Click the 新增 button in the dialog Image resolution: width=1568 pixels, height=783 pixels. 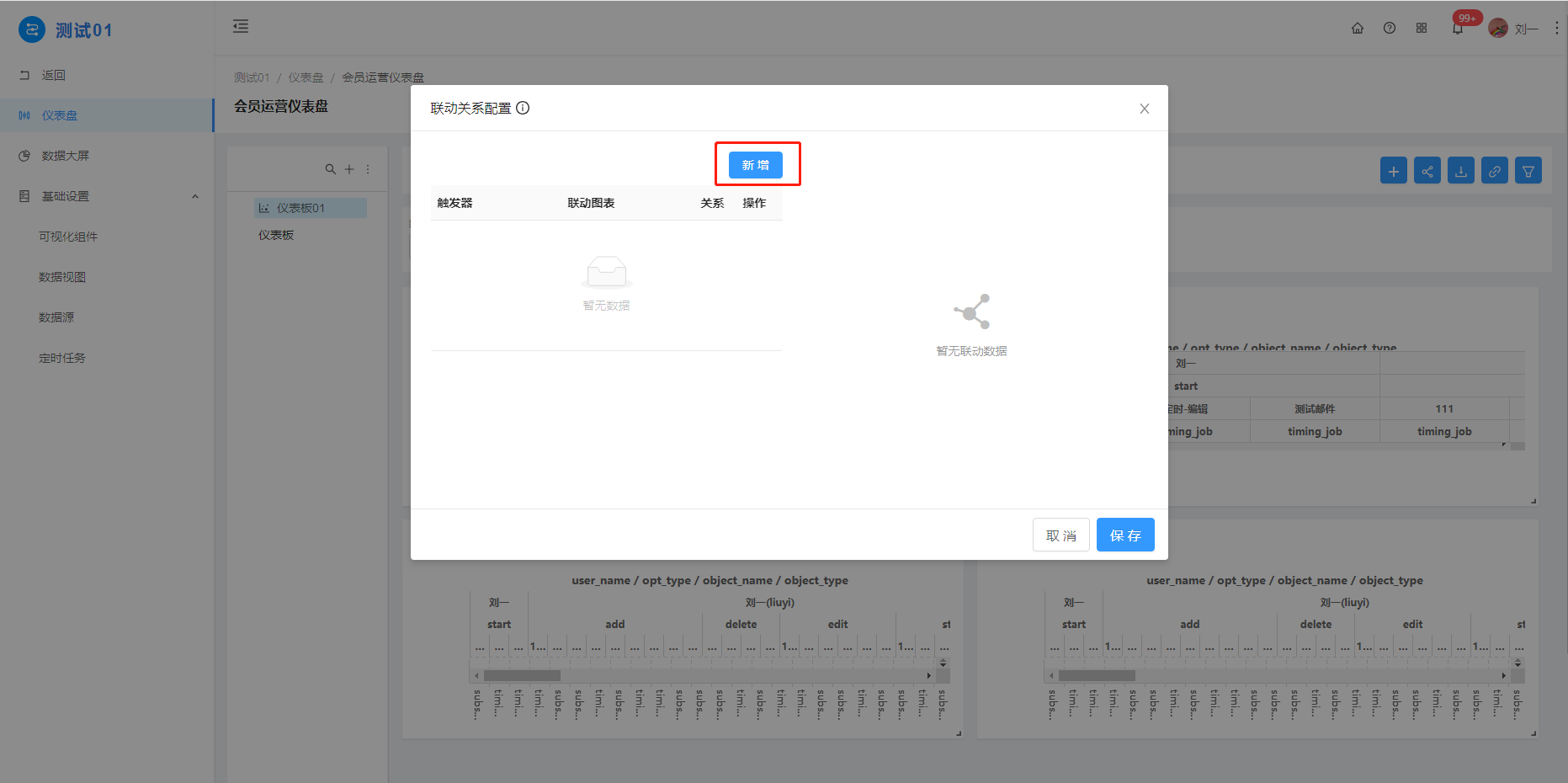point(755,165)
